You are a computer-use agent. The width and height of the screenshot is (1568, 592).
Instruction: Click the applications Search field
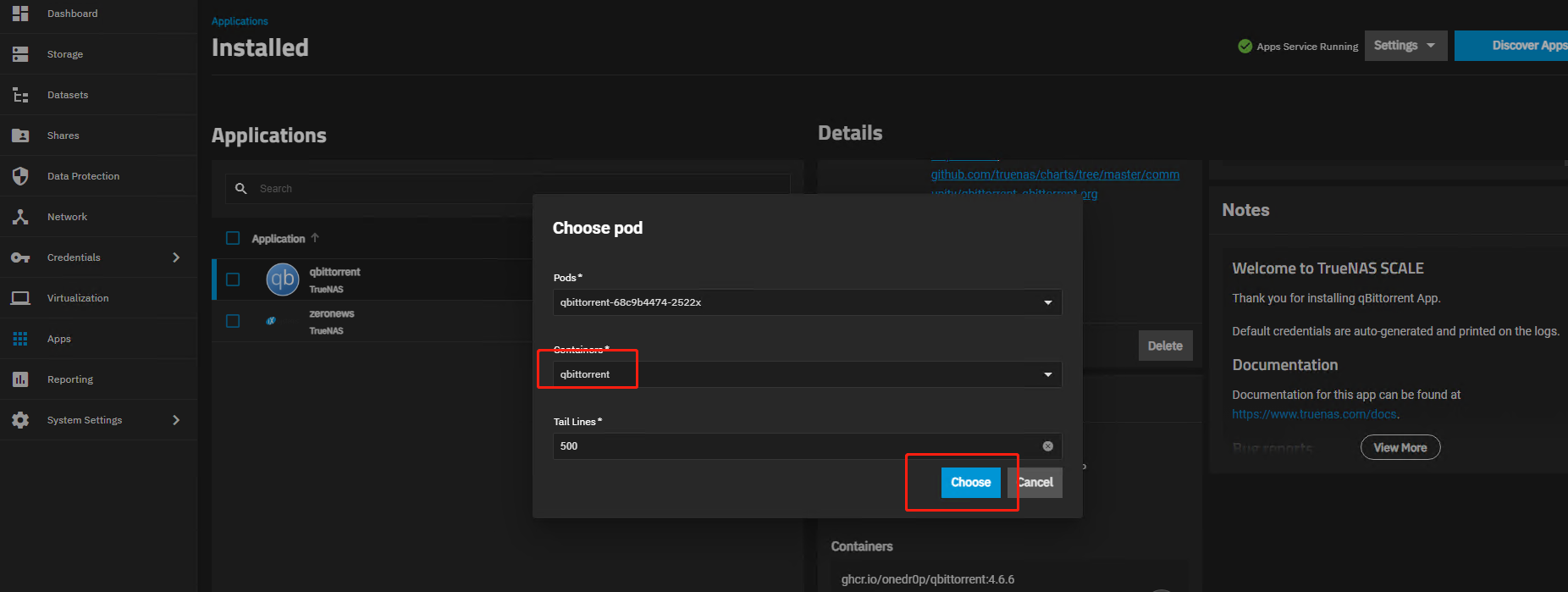tap(508, 189)
